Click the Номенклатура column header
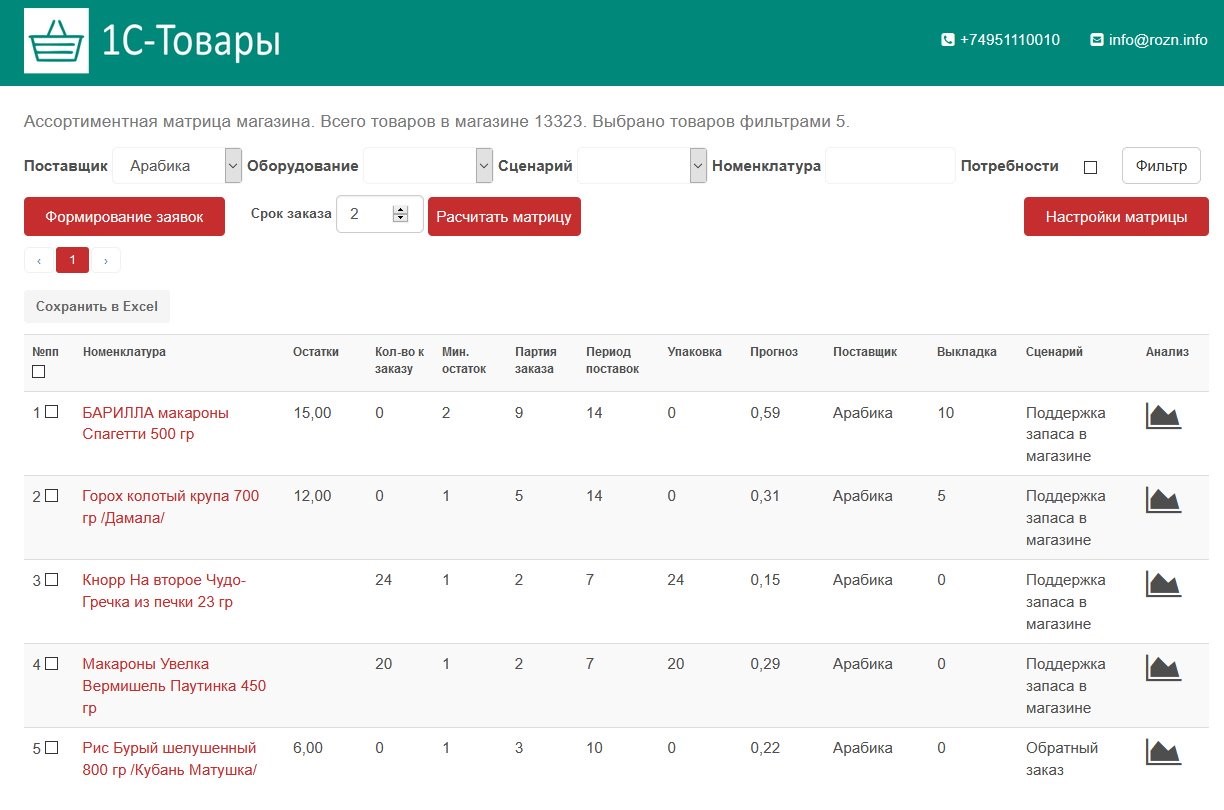1224x810 pixels. click(124, 352)
